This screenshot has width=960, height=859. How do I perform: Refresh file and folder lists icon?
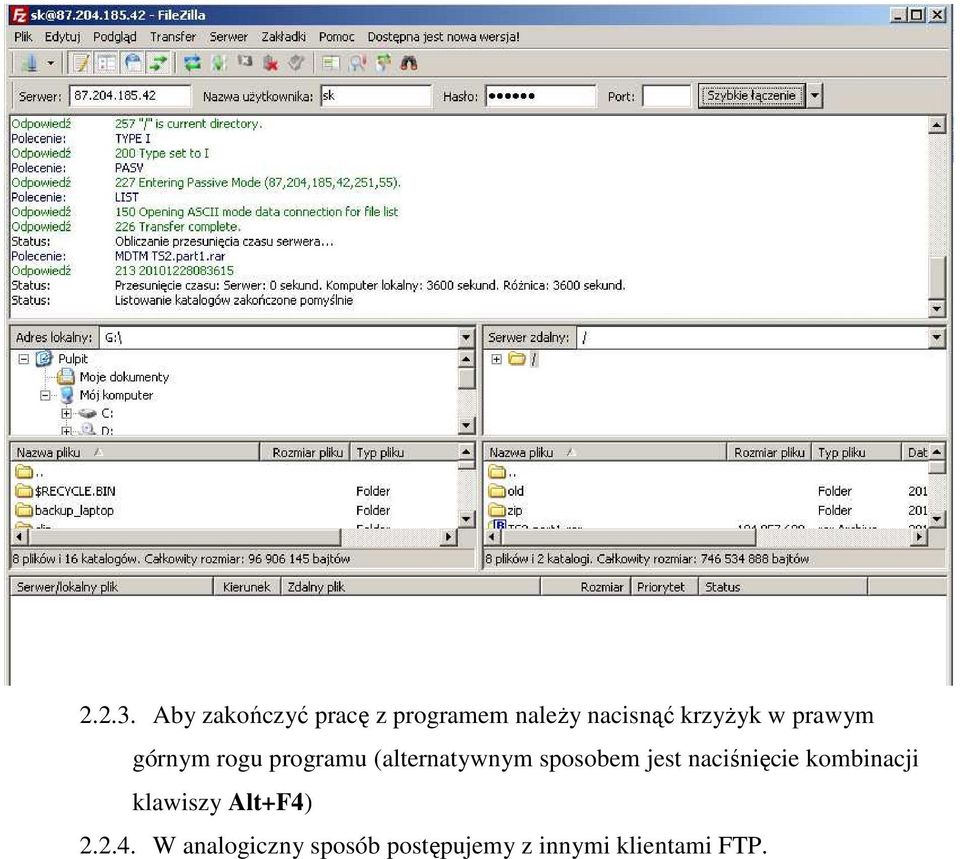192,63
